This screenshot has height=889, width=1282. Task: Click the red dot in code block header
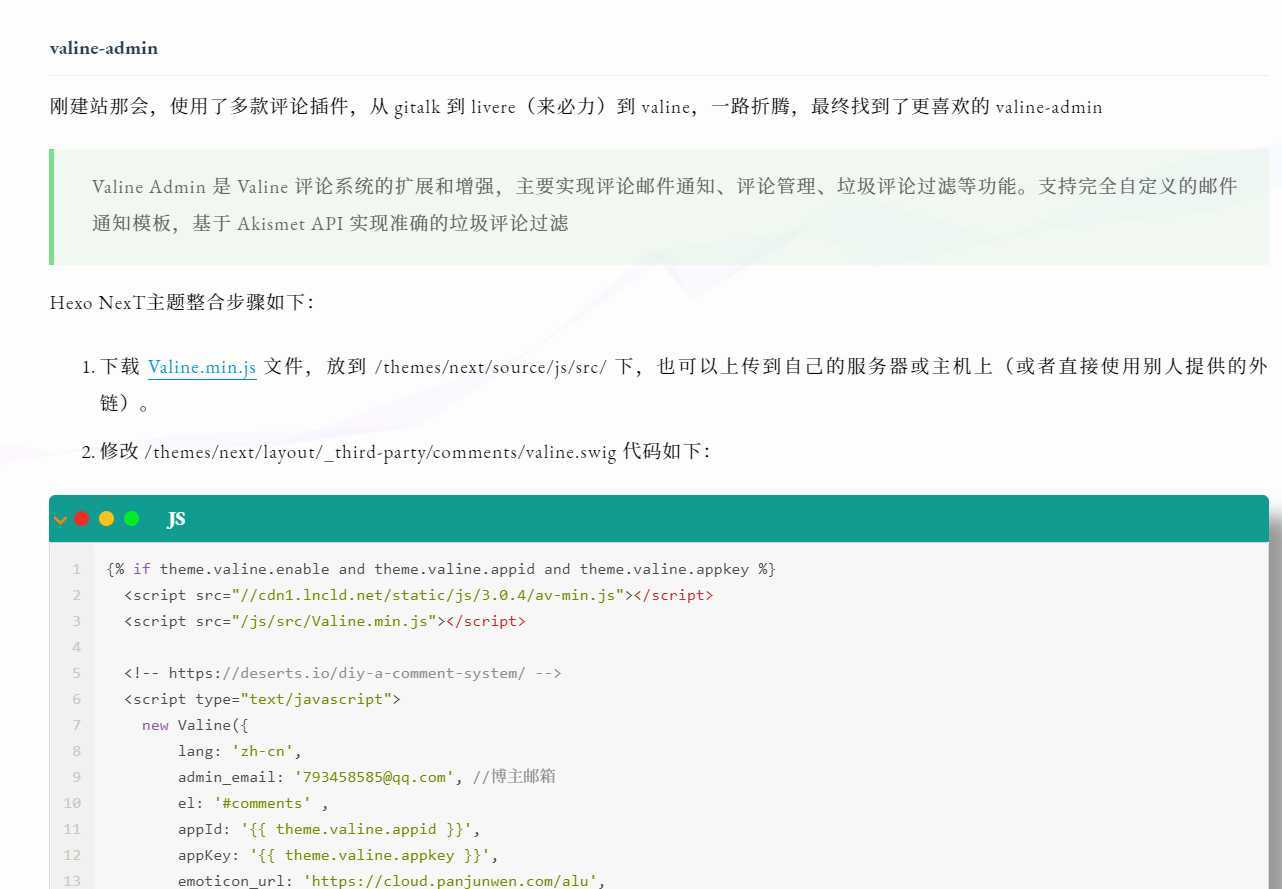[82, 518]
